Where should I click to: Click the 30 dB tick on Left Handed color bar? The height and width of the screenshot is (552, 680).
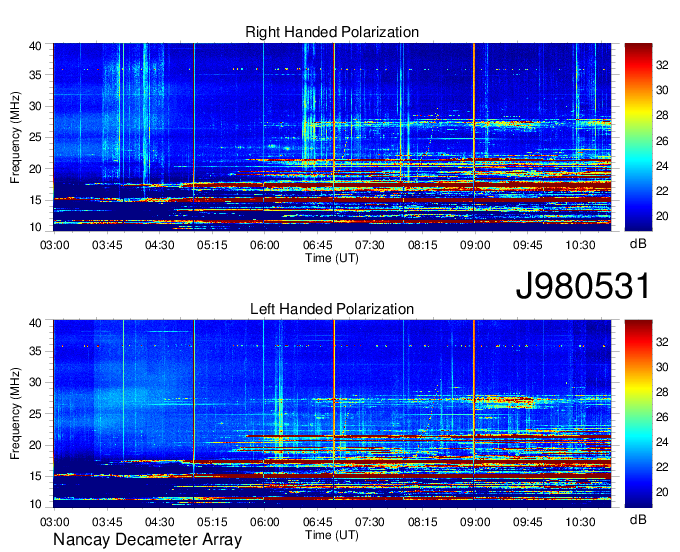click(x=662, y=367)
